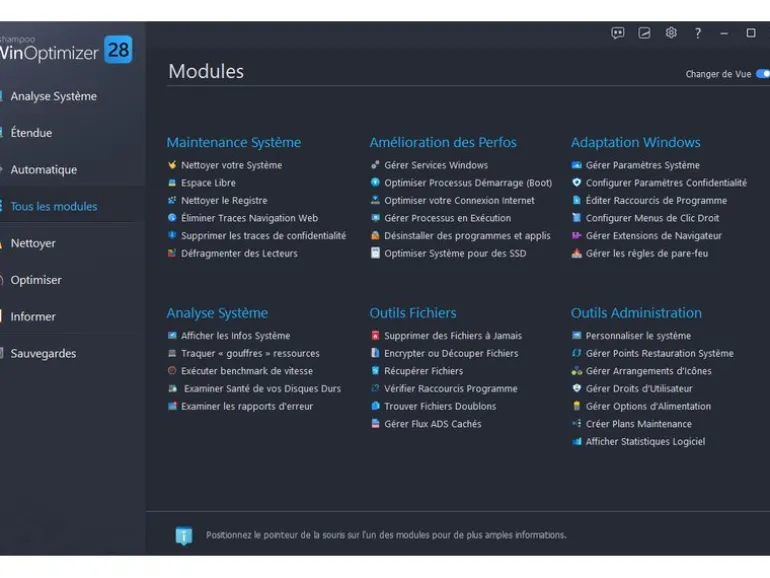770x578 pixels.
Task: Open the notes edit icon in title bar
Action: point(644,33)
